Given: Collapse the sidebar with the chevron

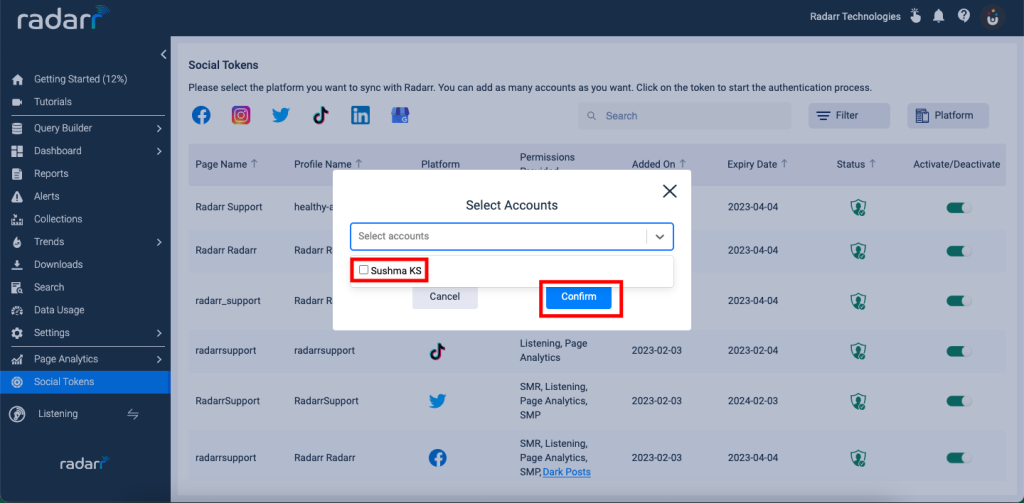Looking at the screenshot, I should tap(163, 54).
